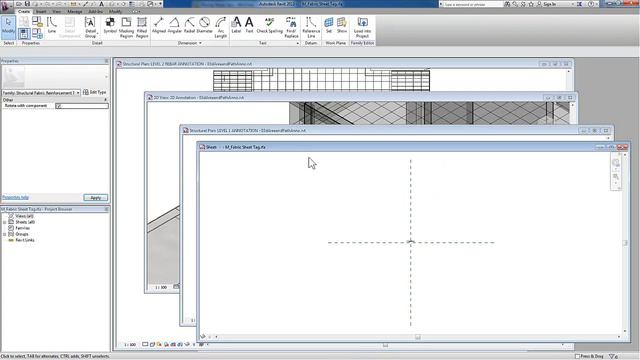Click the Properties palette close button
Image resolution: width=640 pixels, height=360 pixels.
(x=107, y=61)
